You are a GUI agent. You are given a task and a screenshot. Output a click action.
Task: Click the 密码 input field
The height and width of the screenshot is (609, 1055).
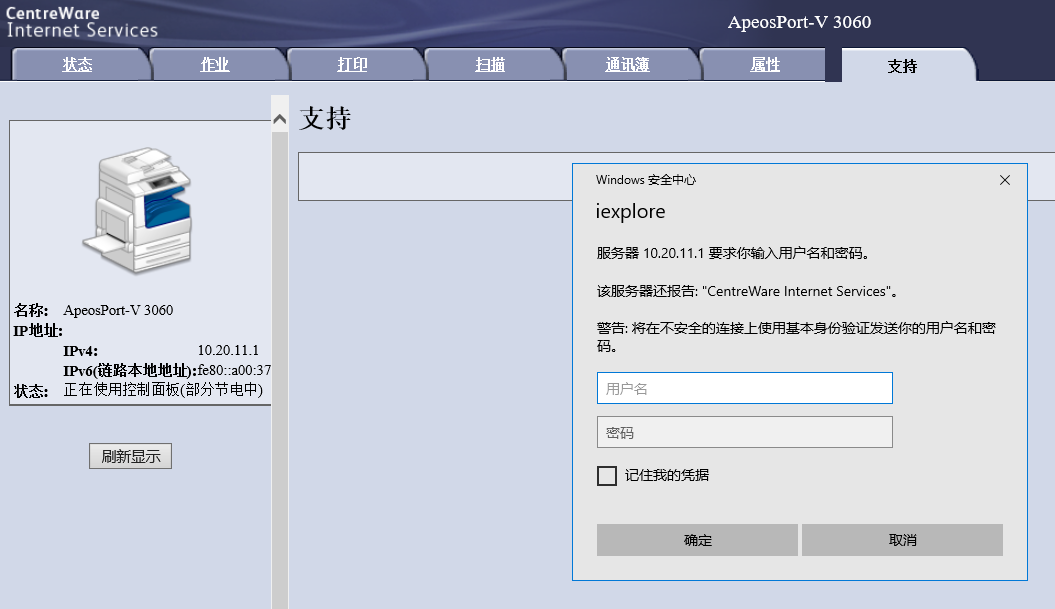[744, 431]
